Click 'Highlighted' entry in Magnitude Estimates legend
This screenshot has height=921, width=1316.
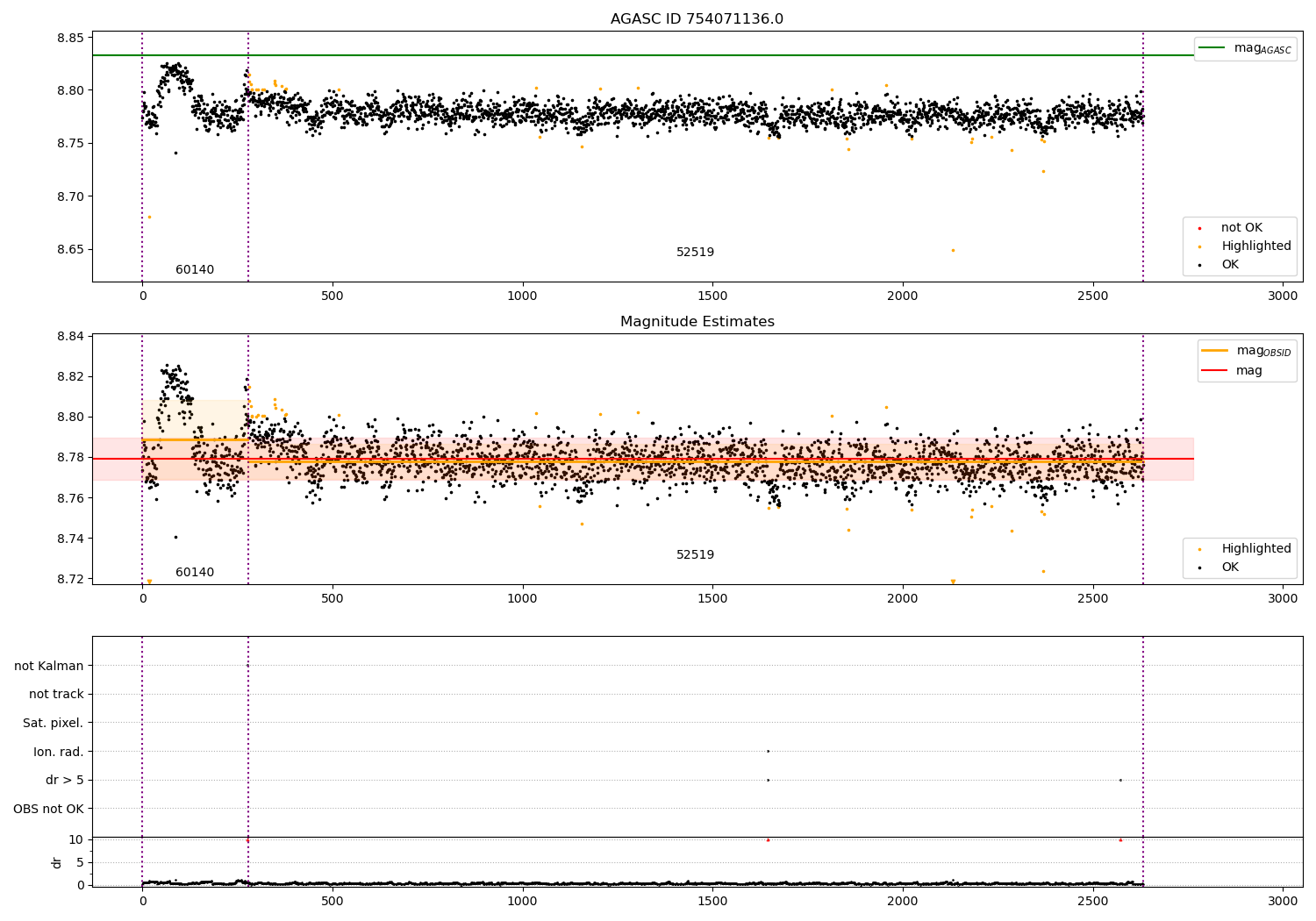(1255, 549)
